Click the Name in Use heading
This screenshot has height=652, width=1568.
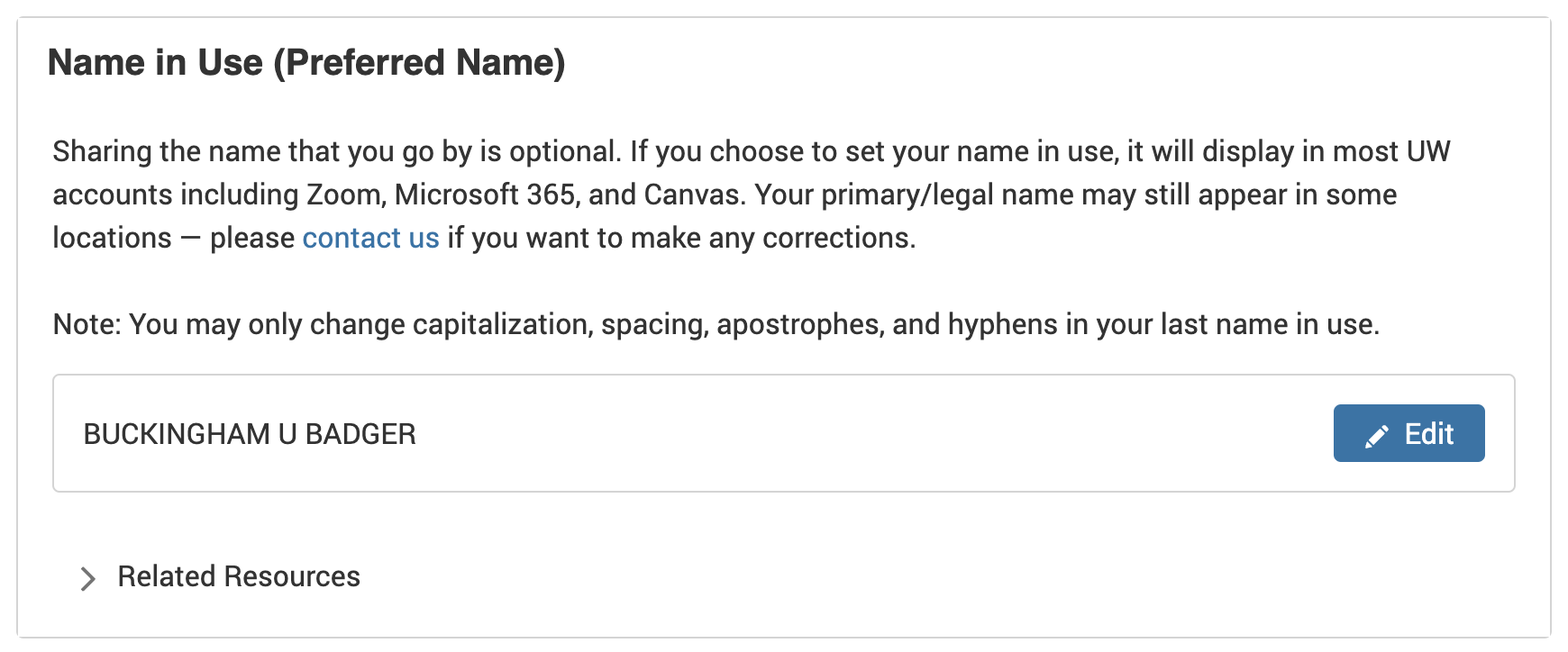click(309, 62)
